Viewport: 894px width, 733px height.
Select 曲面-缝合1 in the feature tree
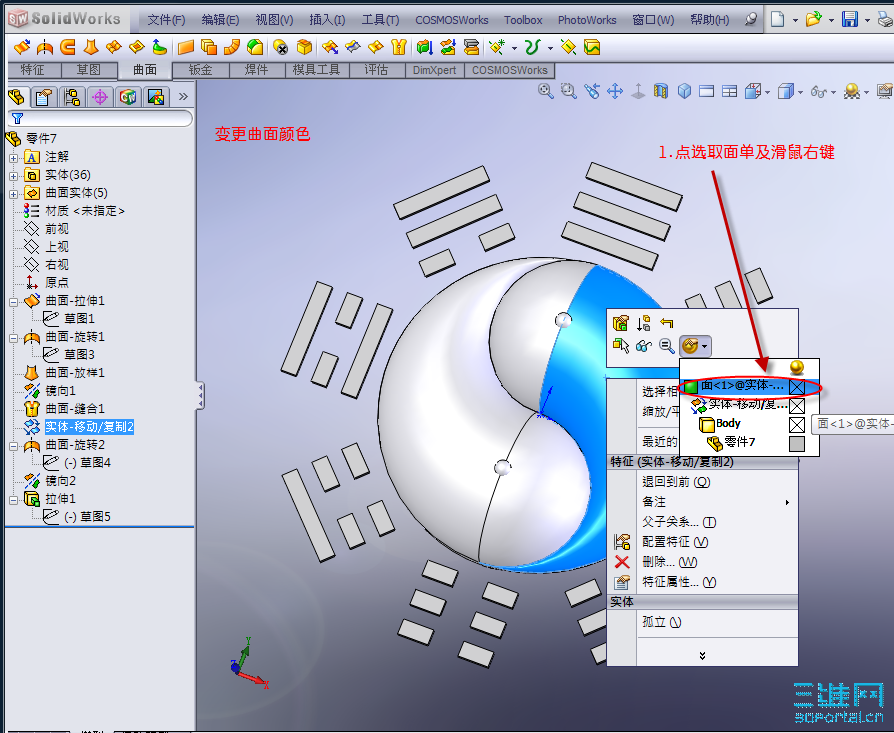point(75,409)
